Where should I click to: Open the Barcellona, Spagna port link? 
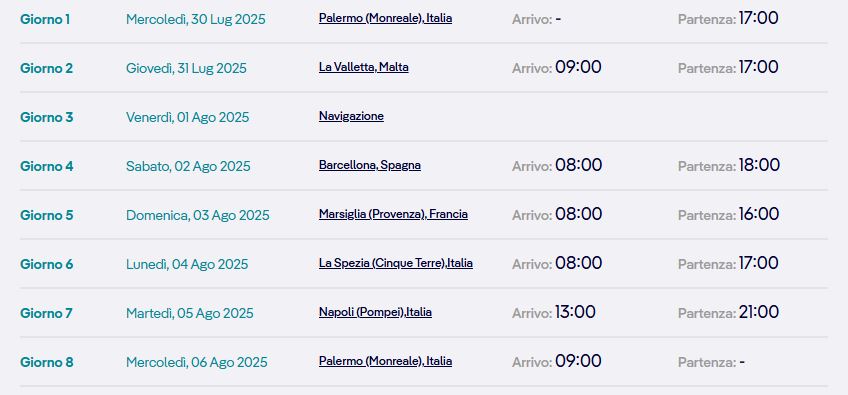coord(369,166)
